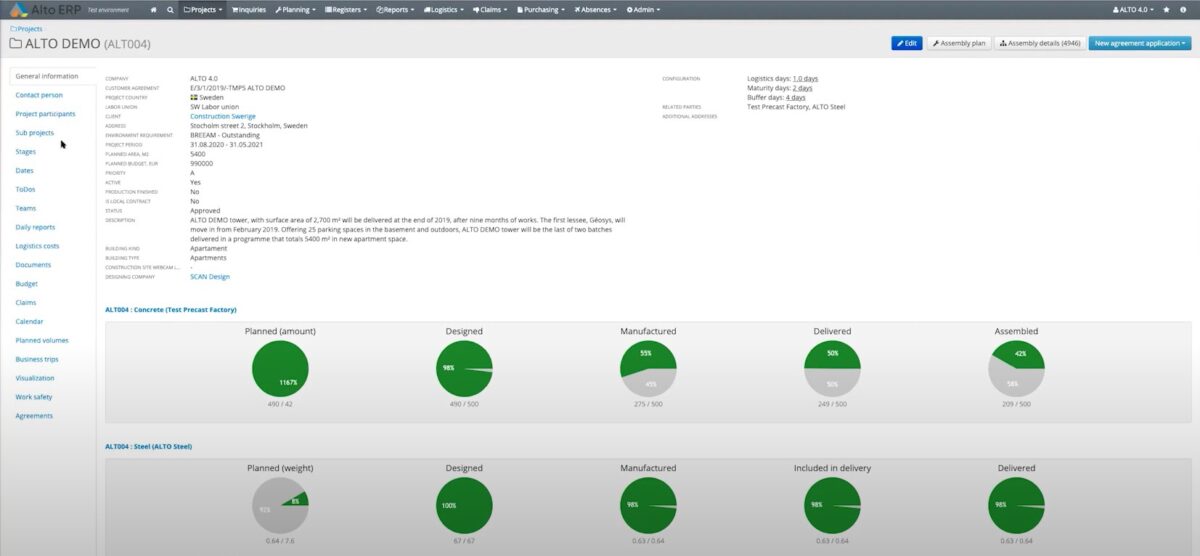The image size is (1200, 556).
Task: Open the Contact person section
Action: 39,95
